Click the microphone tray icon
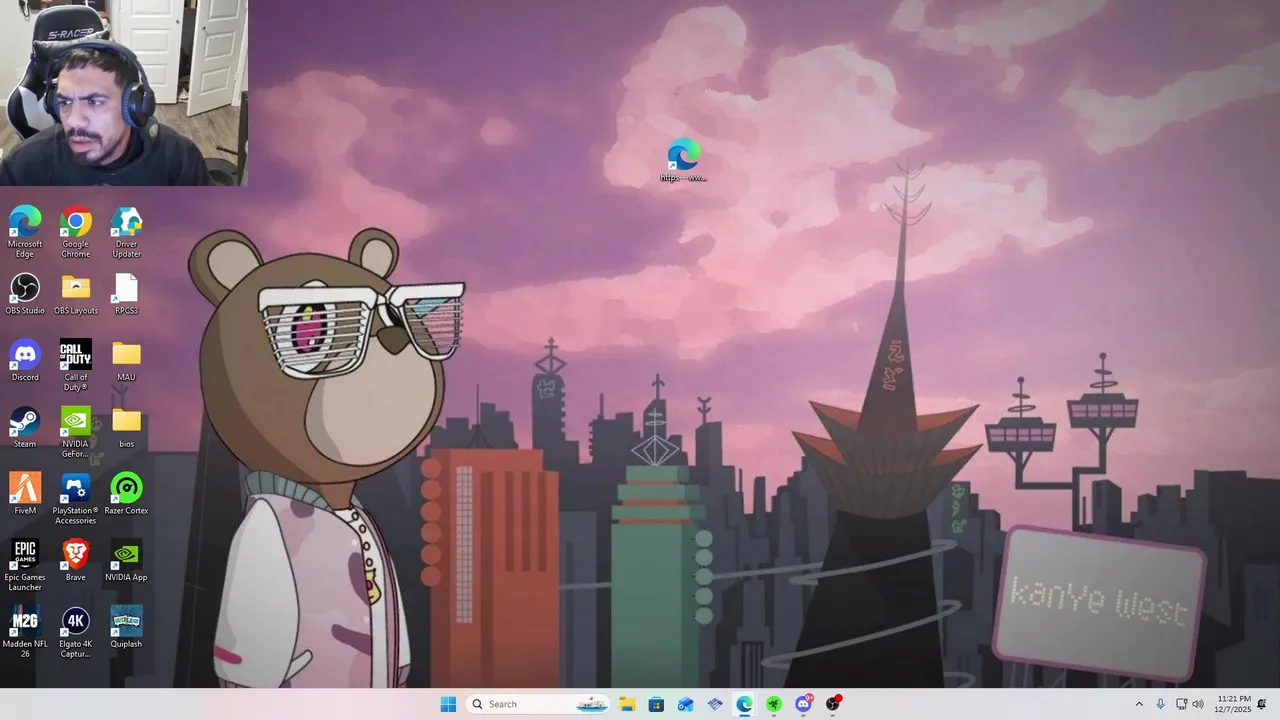The height and width of the screenshot is (720, 1280). (x=1160, y=704)
